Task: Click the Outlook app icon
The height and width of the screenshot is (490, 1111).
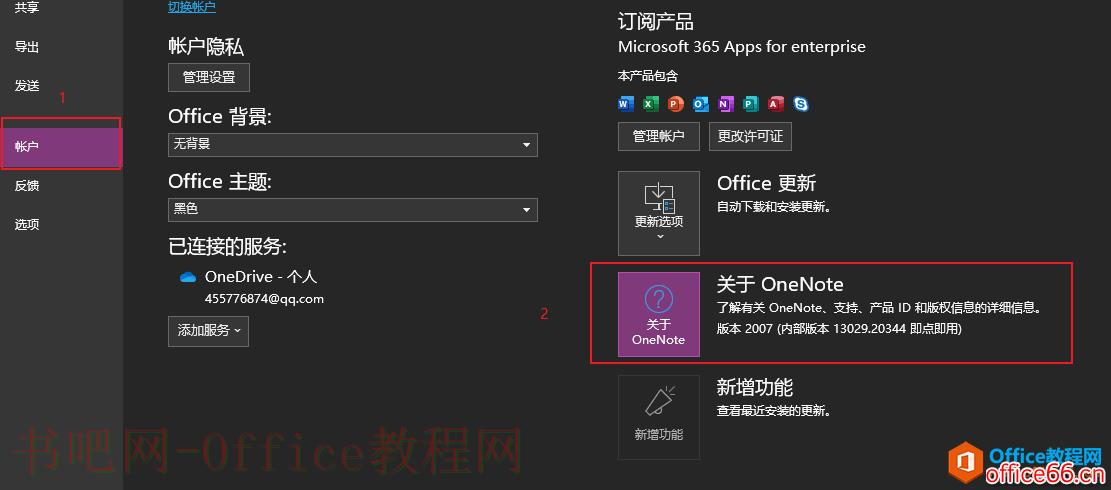Action: click(x=701, y=104)
